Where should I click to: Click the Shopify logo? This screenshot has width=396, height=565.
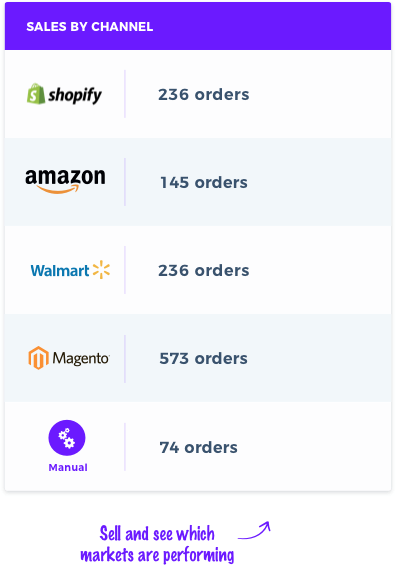click(x=64, y=94)
